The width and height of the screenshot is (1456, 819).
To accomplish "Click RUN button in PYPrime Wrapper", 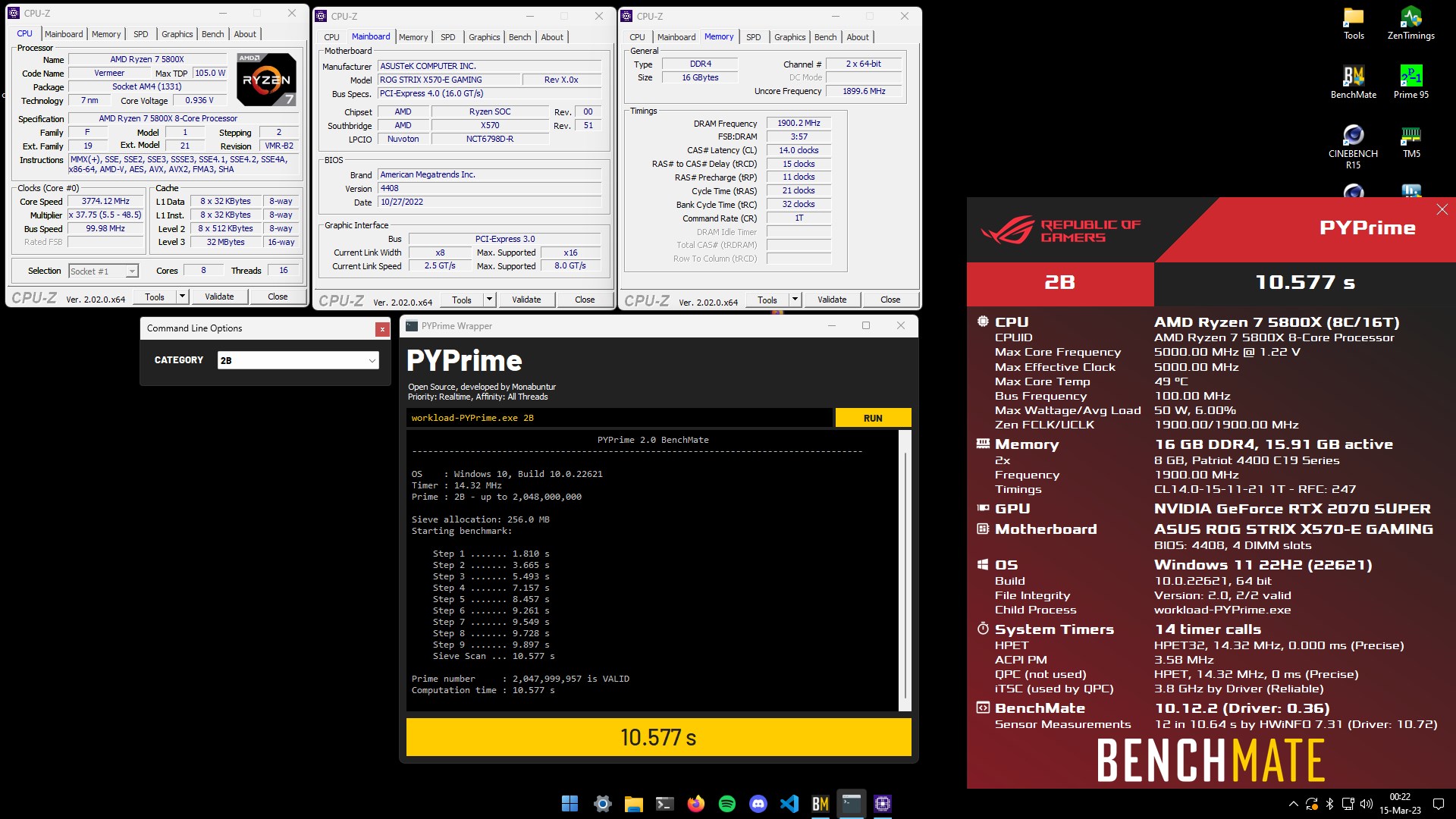I will click(873, 418).
